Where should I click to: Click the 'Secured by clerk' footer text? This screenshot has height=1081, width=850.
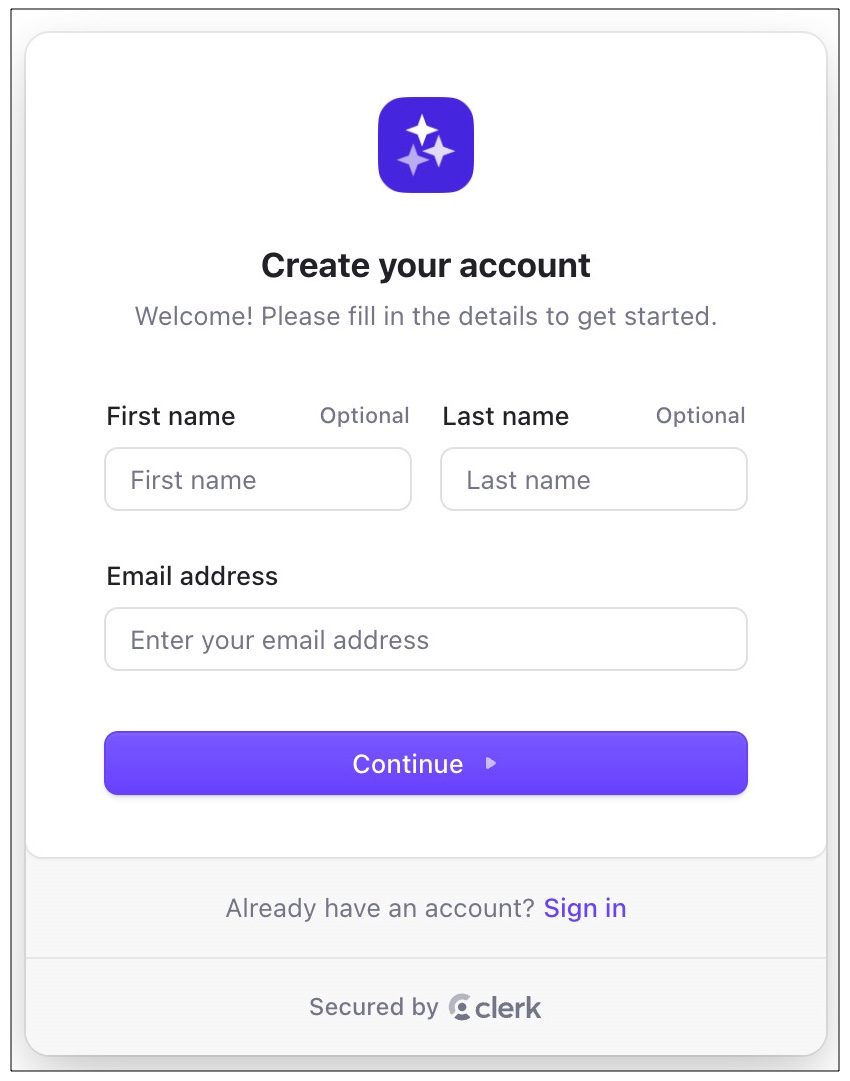(425, 1008)
